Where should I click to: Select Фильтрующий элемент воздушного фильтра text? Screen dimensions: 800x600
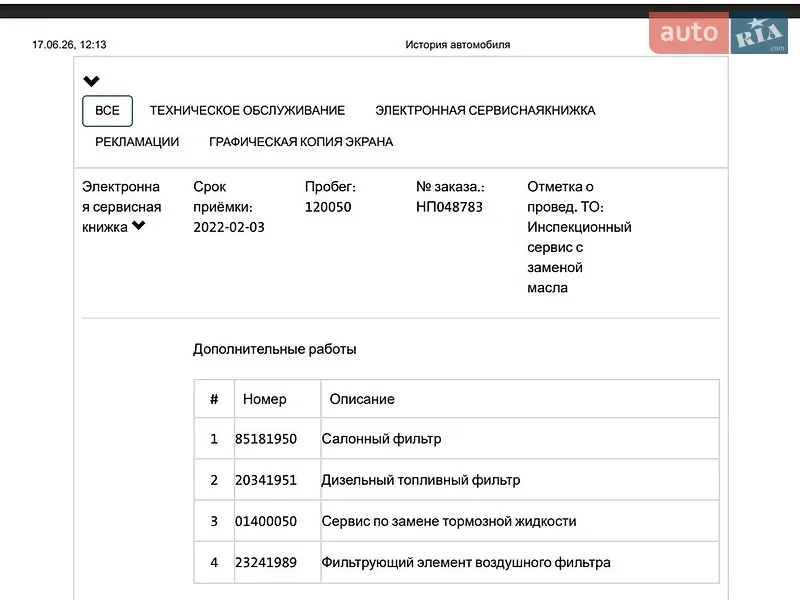coord(466,562)
